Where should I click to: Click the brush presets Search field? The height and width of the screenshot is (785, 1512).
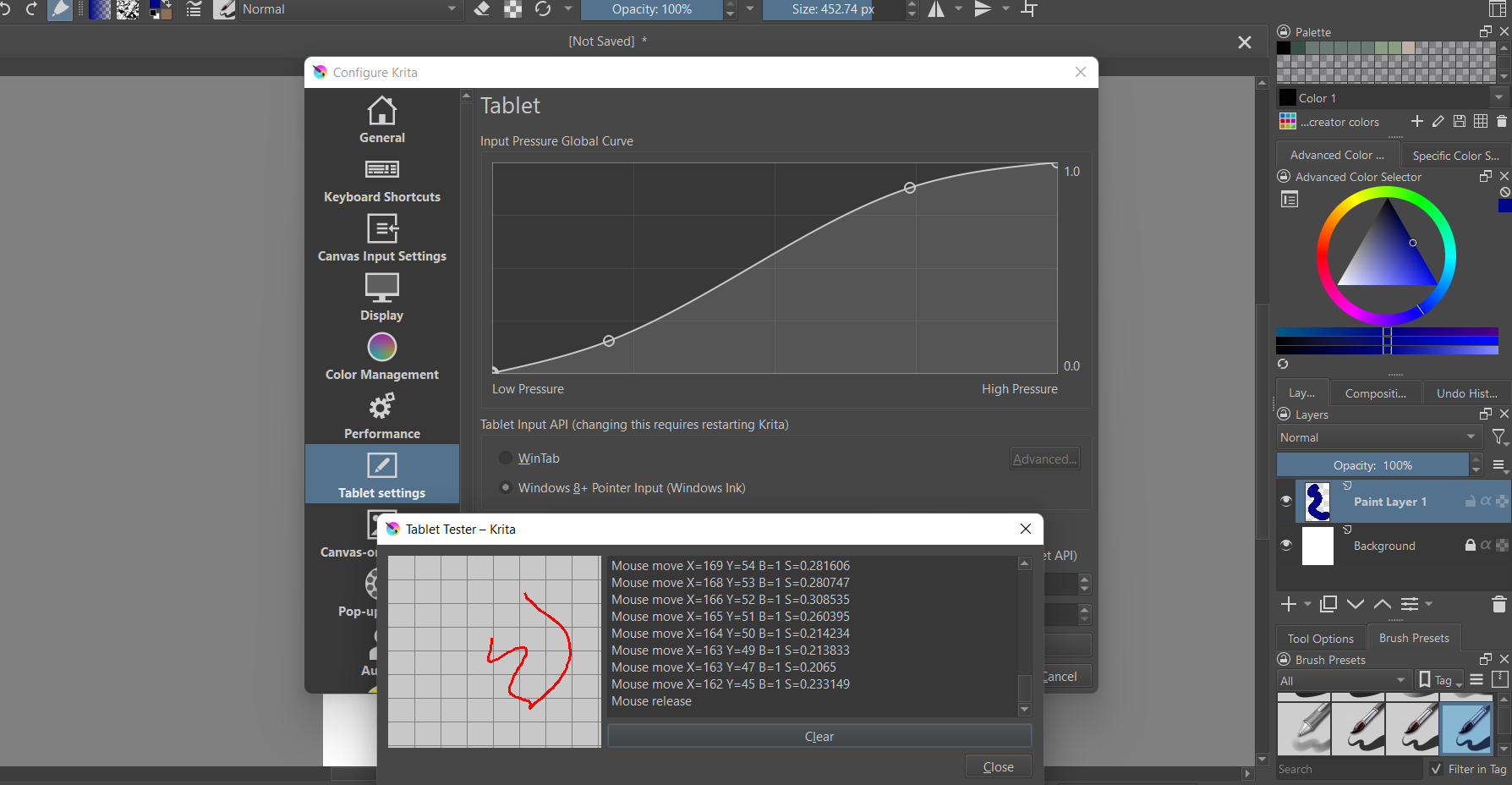[1350, 769]
